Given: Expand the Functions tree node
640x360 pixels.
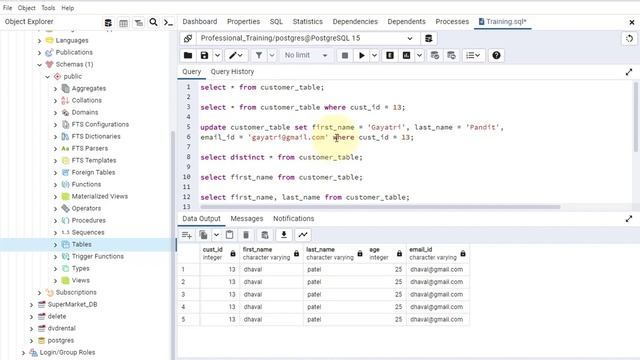Looking at the screenshot, I should tap(56, 184).
